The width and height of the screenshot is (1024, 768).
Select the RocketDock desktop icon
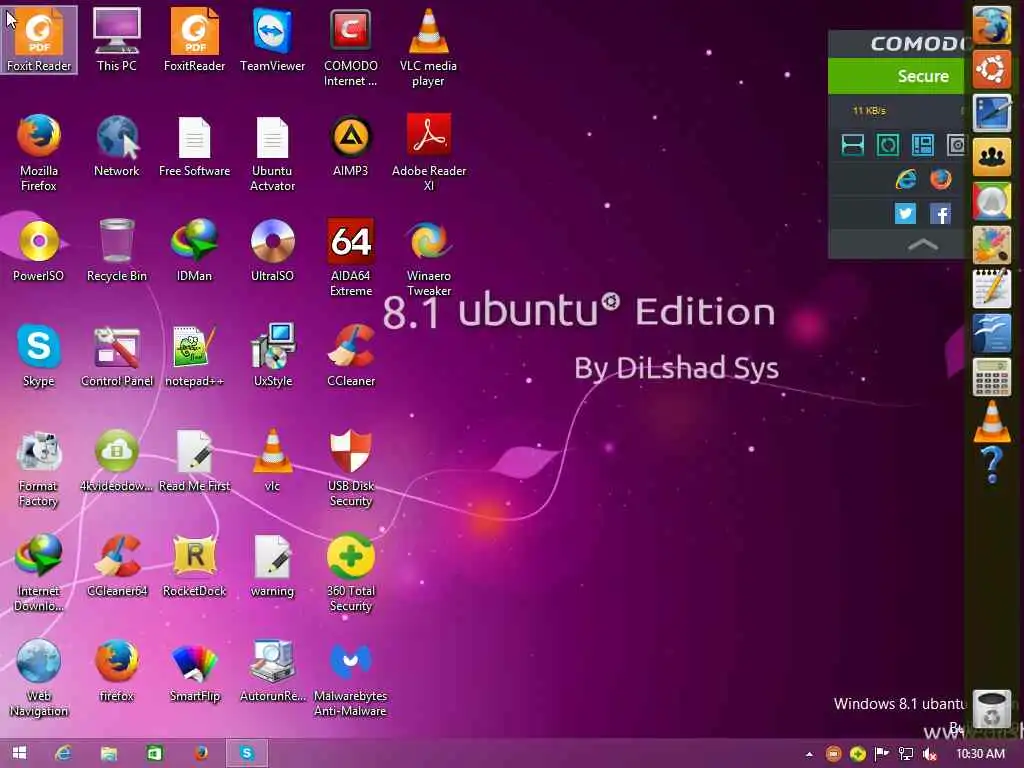pos(195,566)
